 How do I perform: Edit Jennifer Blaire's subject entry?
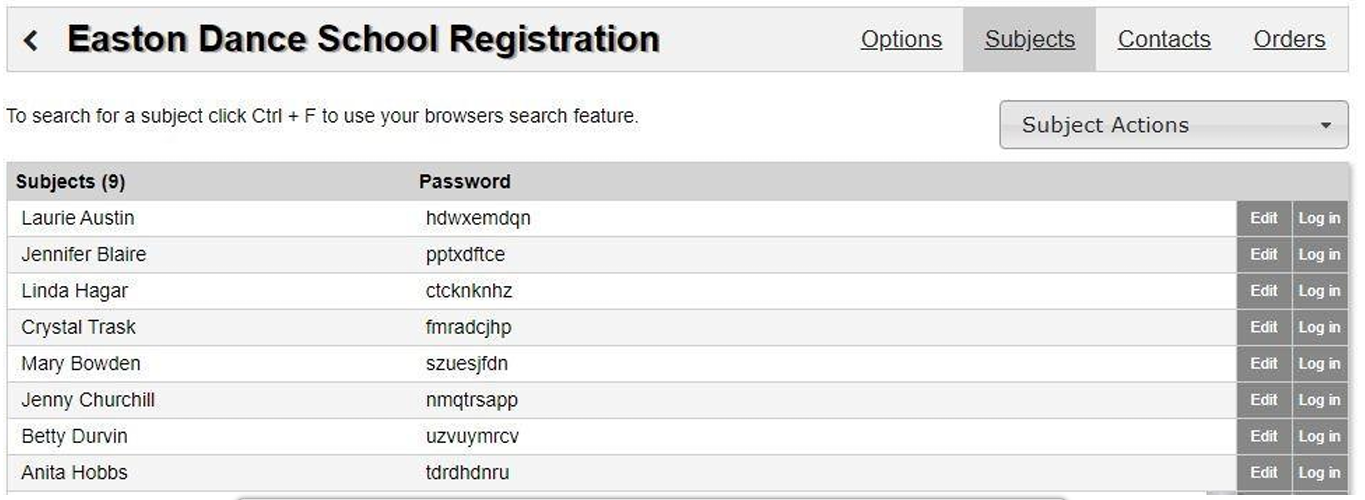pos(1264,255)
